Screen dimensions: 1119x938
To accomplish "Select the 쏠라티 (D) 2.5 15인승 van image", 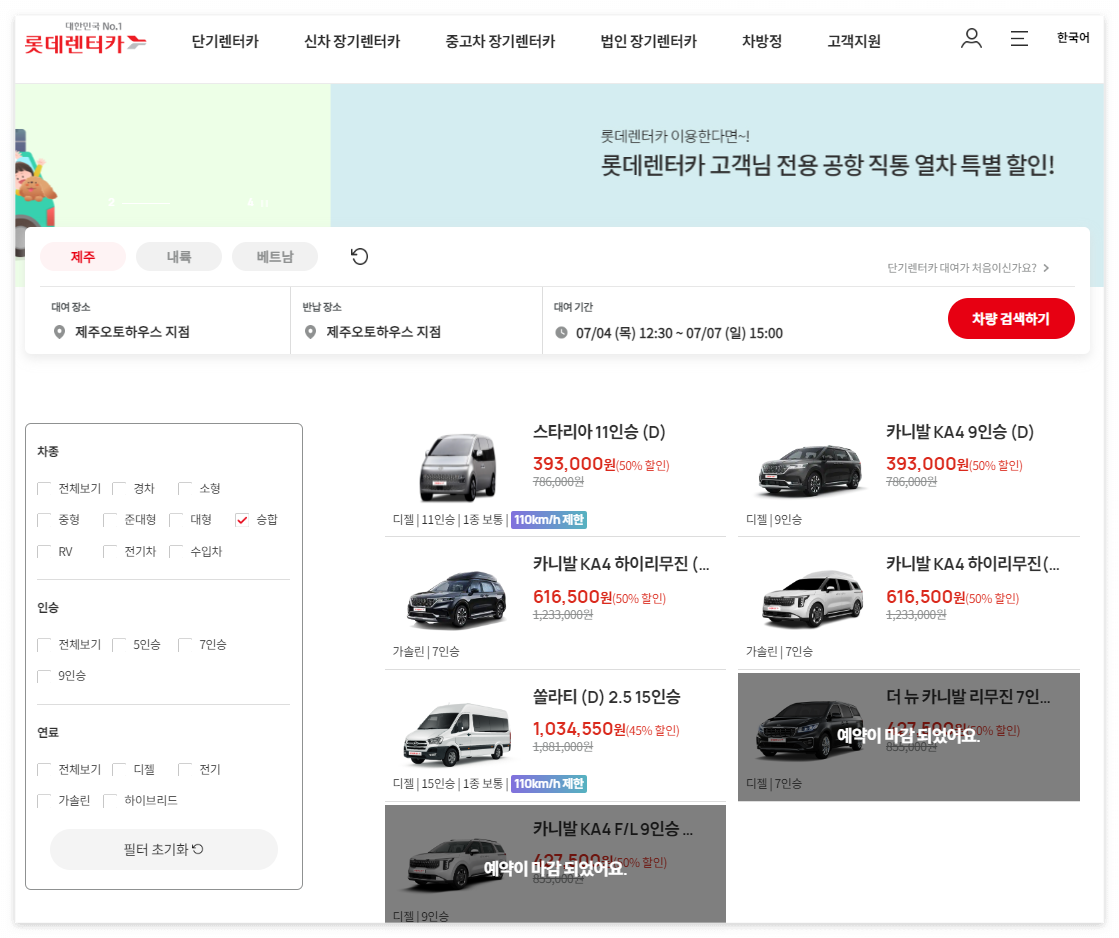I will pyautogui.click(x=457, y=735).
